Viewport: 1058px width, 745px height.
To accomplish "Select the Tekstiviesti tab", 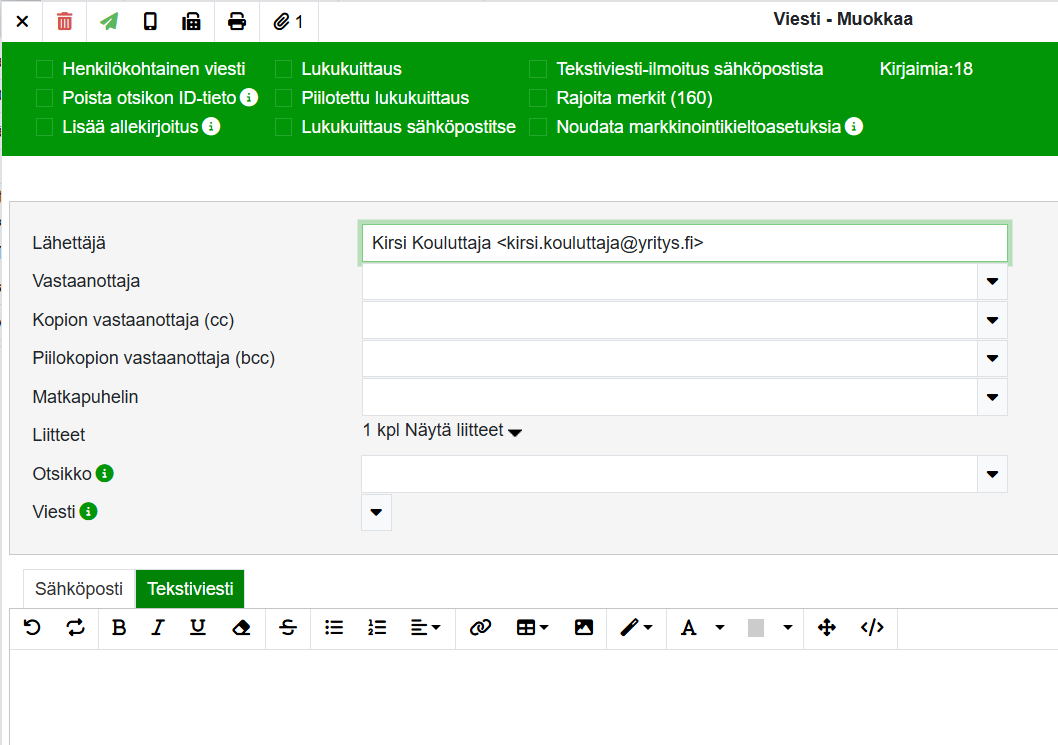I will (190, 589).
